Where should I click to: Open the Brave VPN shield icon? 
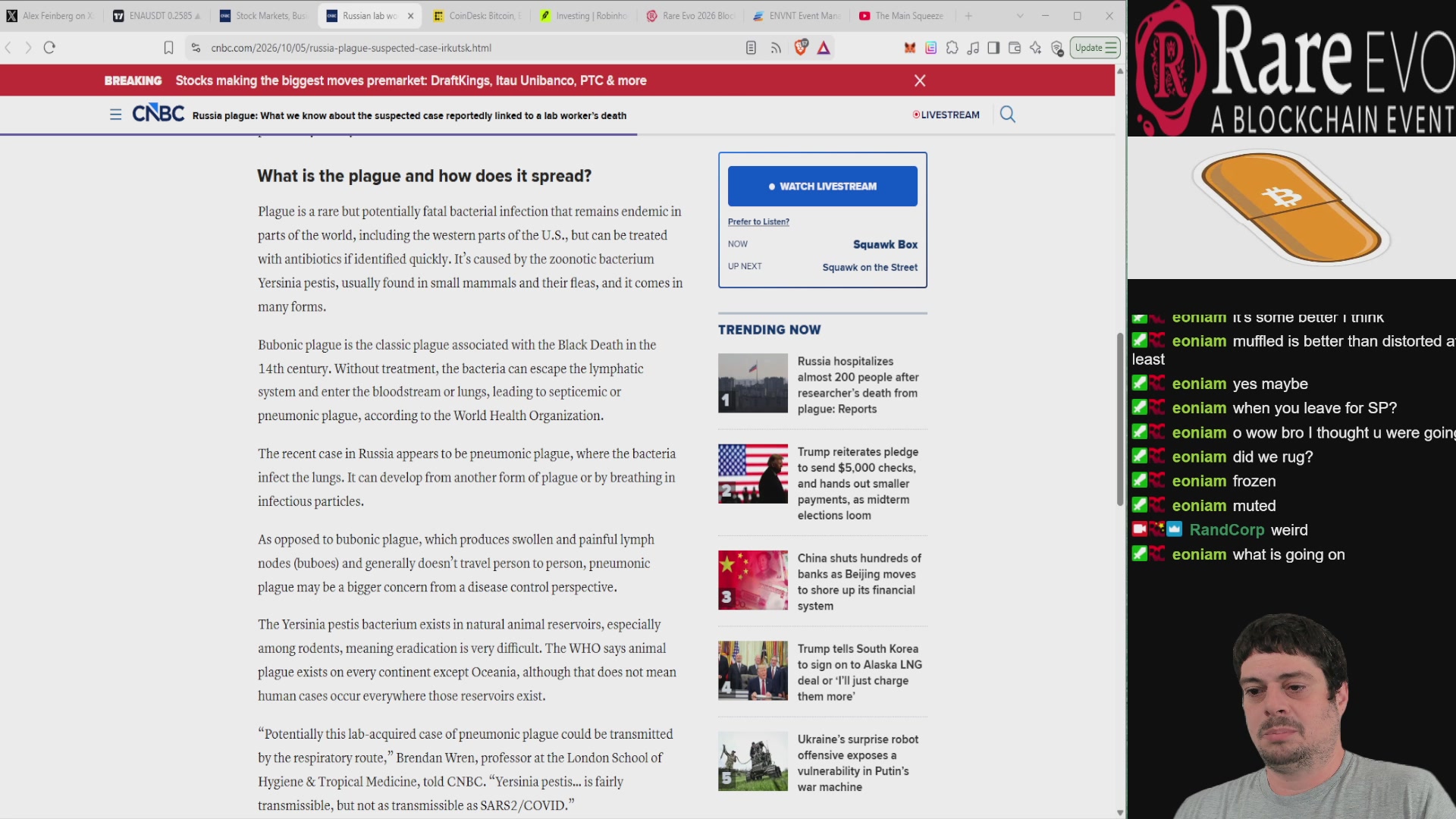(1057, 49)
